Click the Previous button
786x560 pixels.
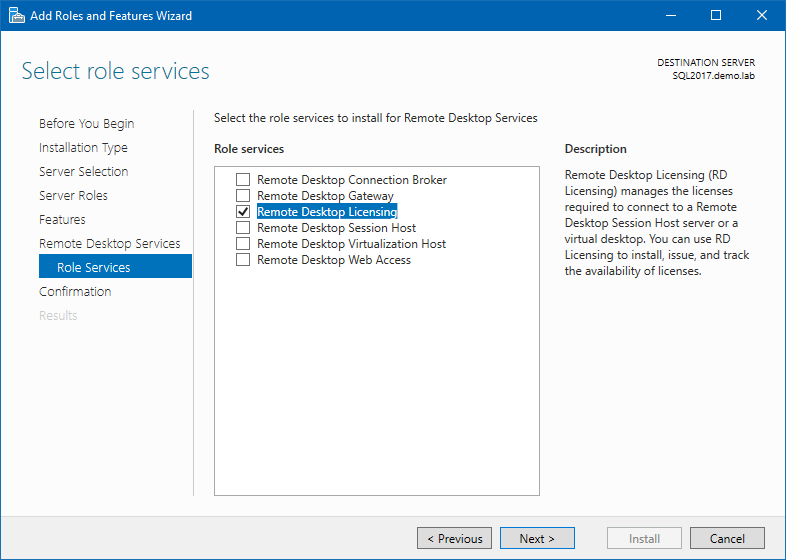coord(454,538)
